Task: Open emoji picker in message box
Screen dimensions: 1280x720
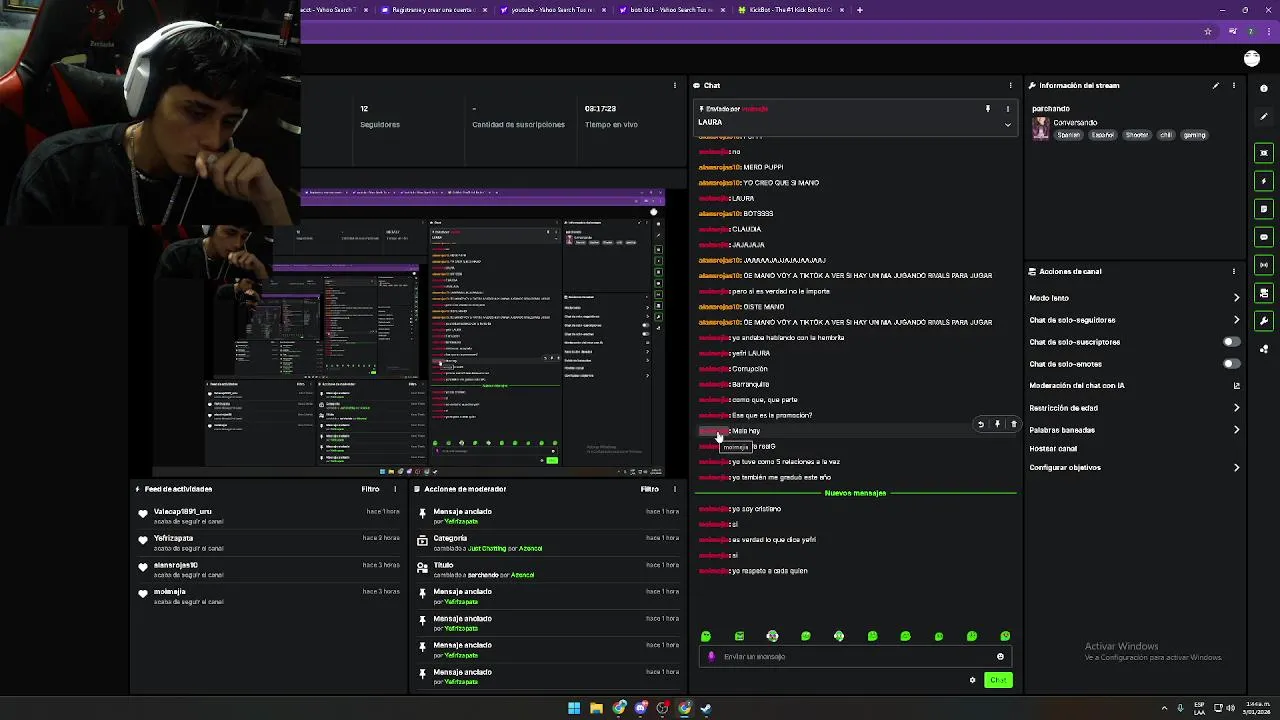Action: click(x=1000, y=657)
